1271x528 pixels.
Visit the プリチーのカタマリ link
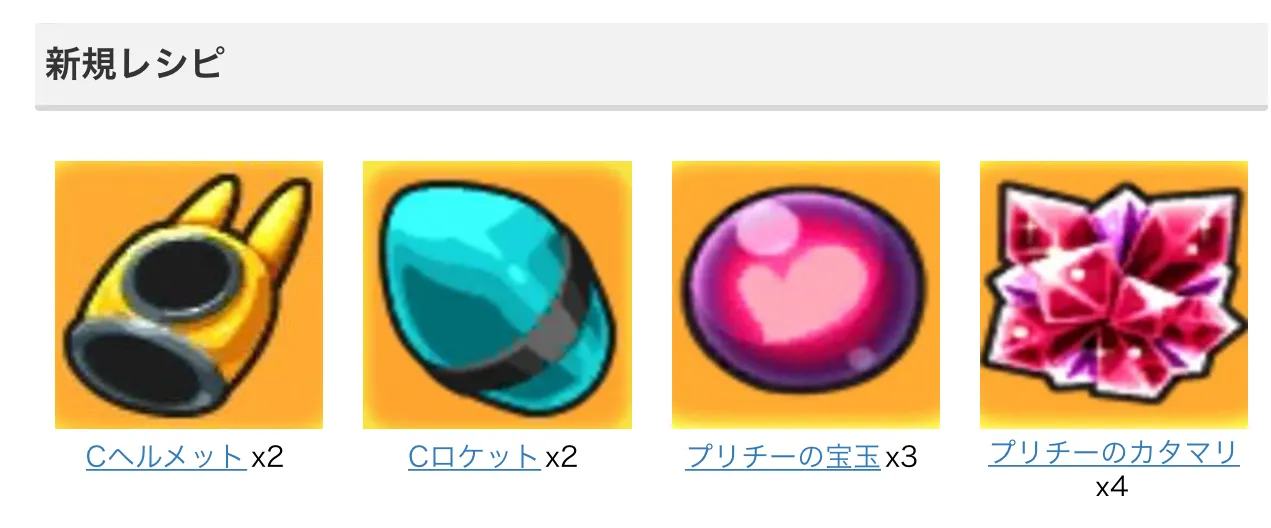[1114, 452]
